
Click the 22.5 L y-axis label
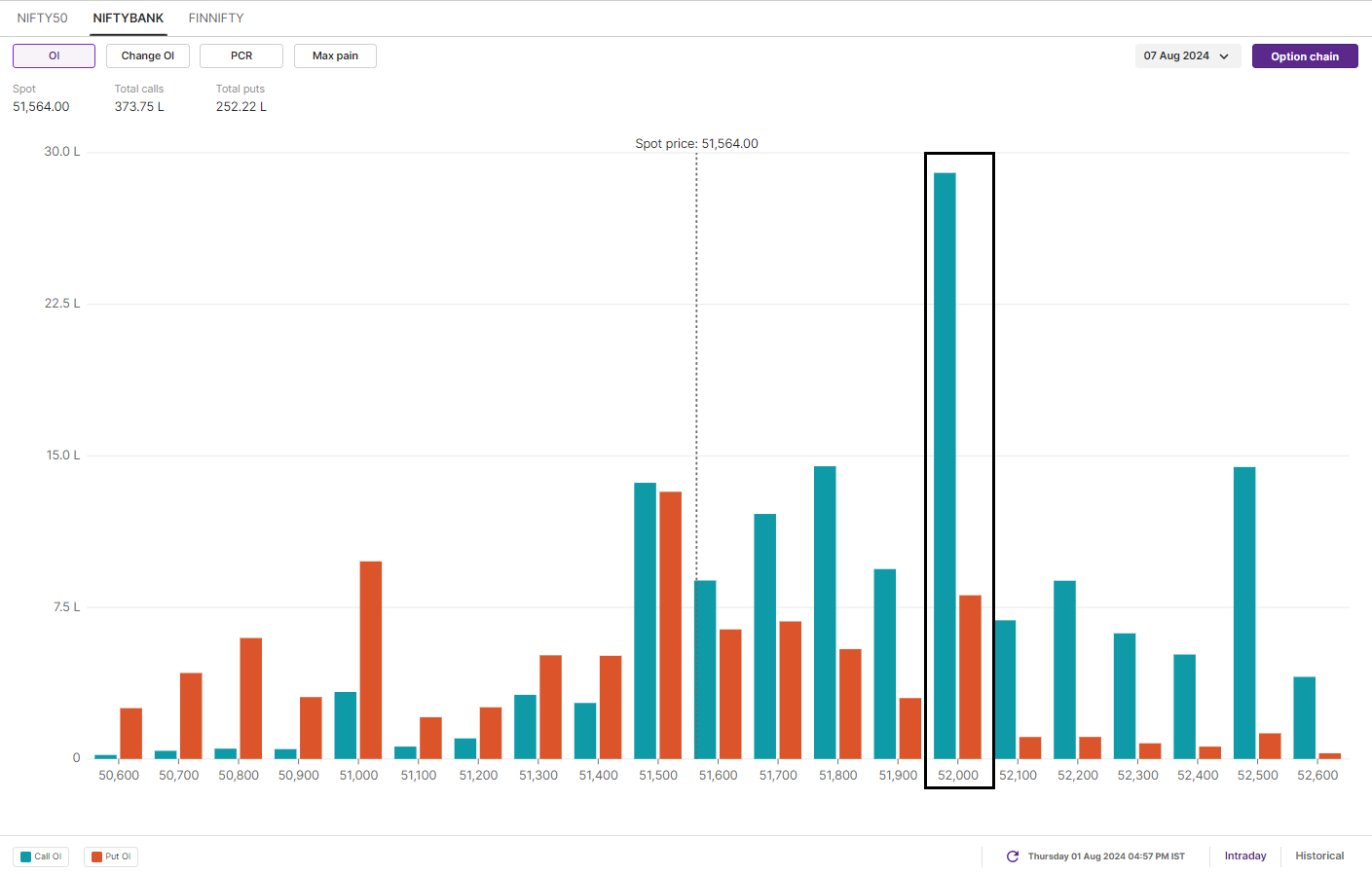[x=62, y=304]
